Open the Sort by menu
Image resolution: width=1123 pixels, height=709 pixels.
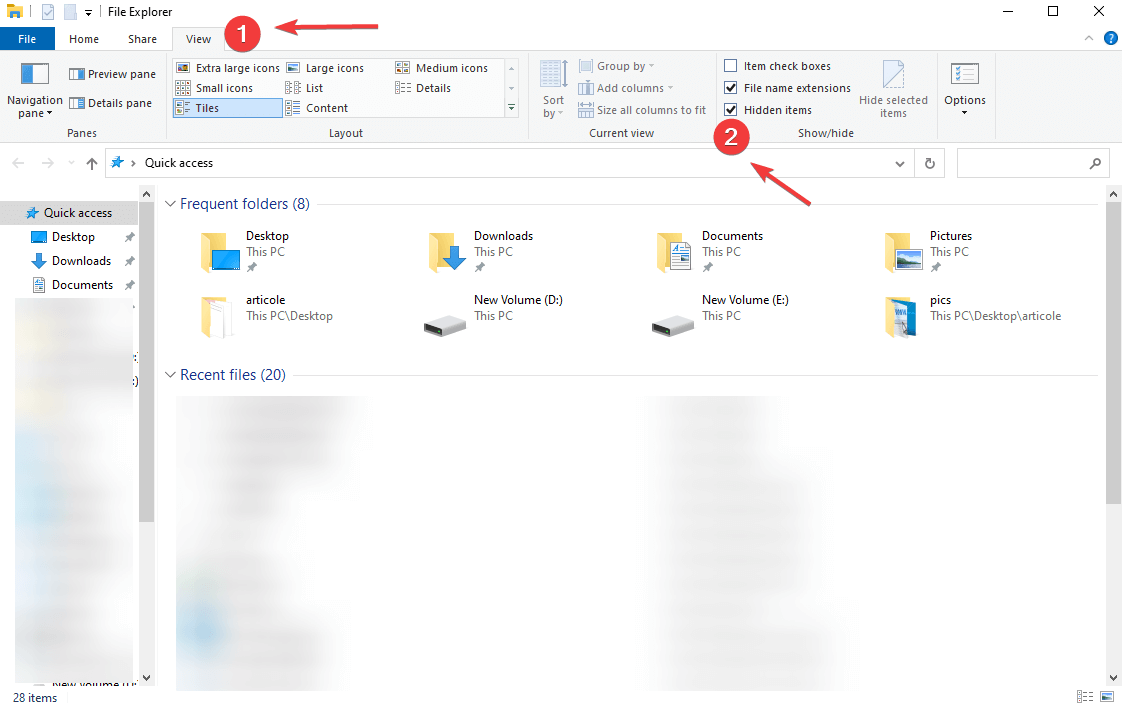click(554, 90)
